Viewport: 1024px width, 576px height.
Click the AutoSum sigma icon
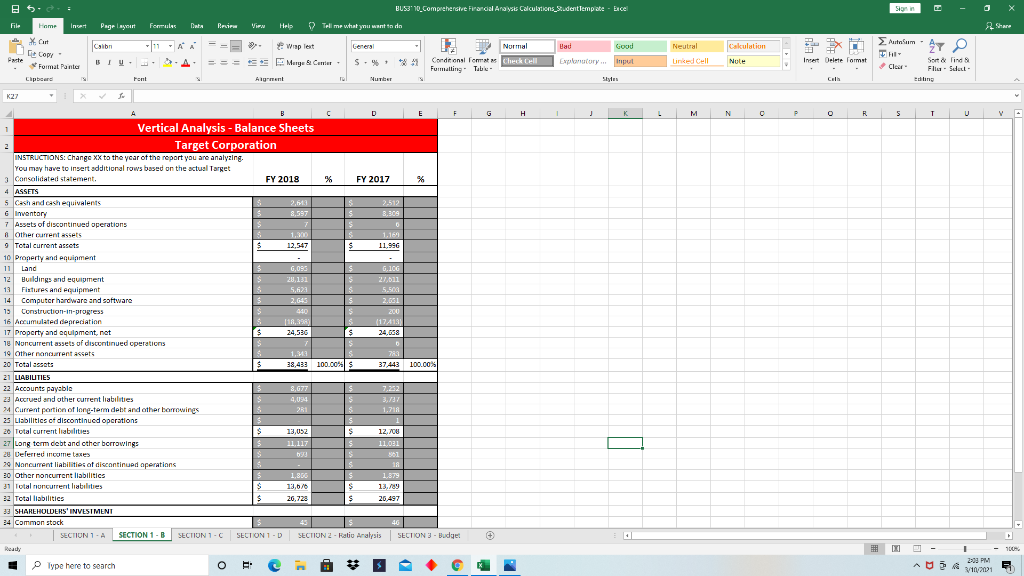(x=882, y=42)
